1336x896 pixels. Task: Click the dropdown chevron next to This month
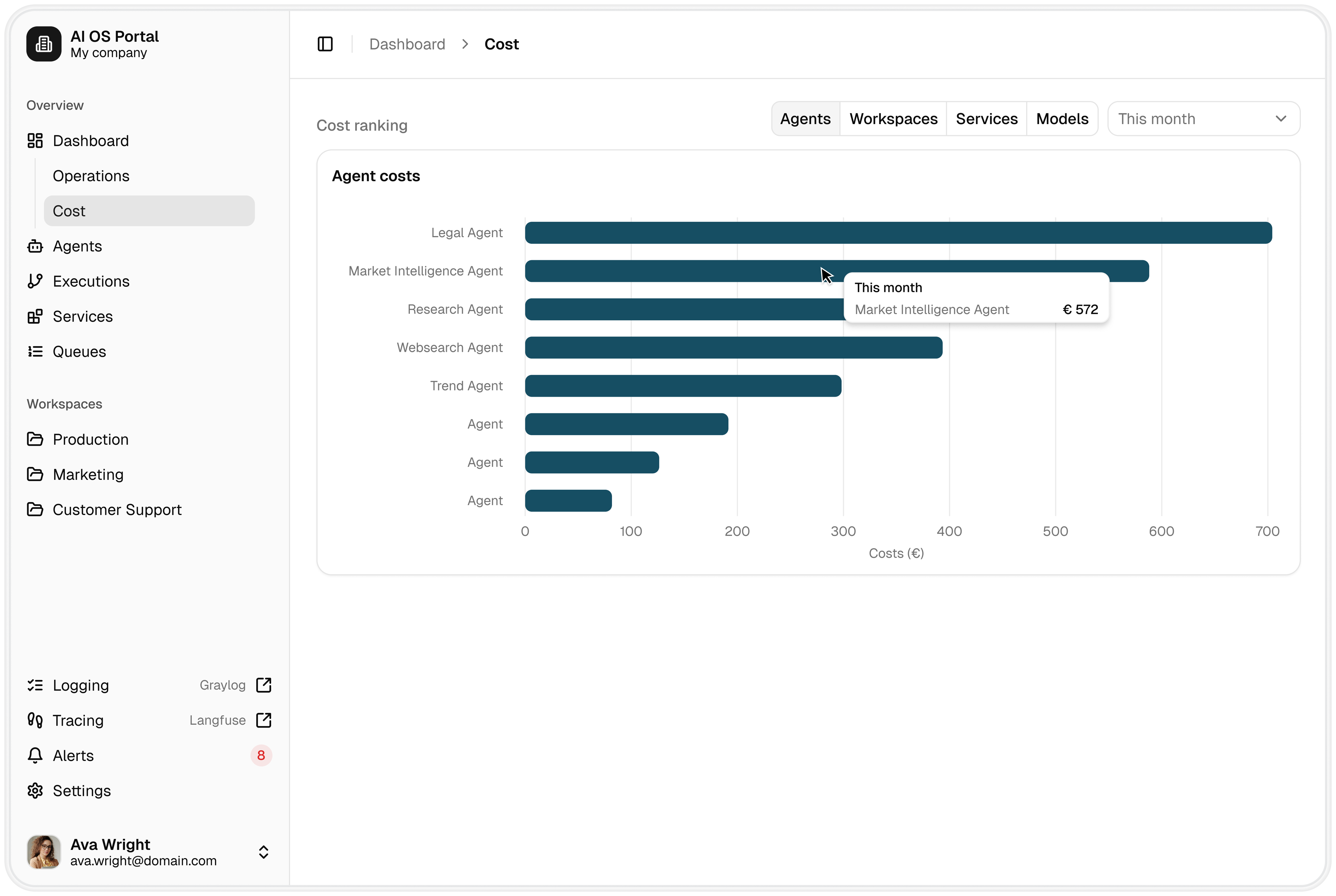click(1281, 119)
